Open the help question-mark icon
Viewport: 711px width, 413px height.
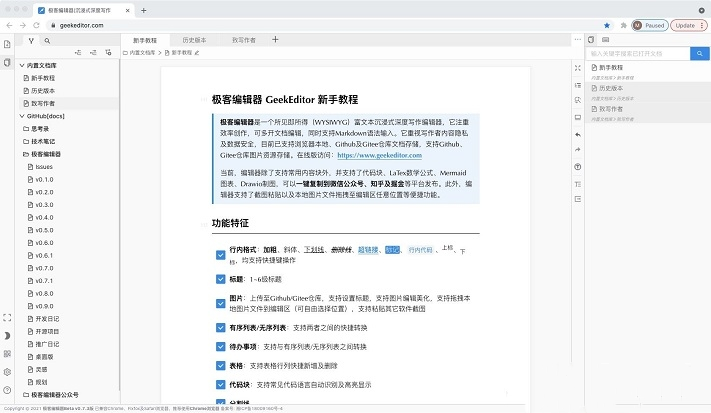[x=7, y=390]
